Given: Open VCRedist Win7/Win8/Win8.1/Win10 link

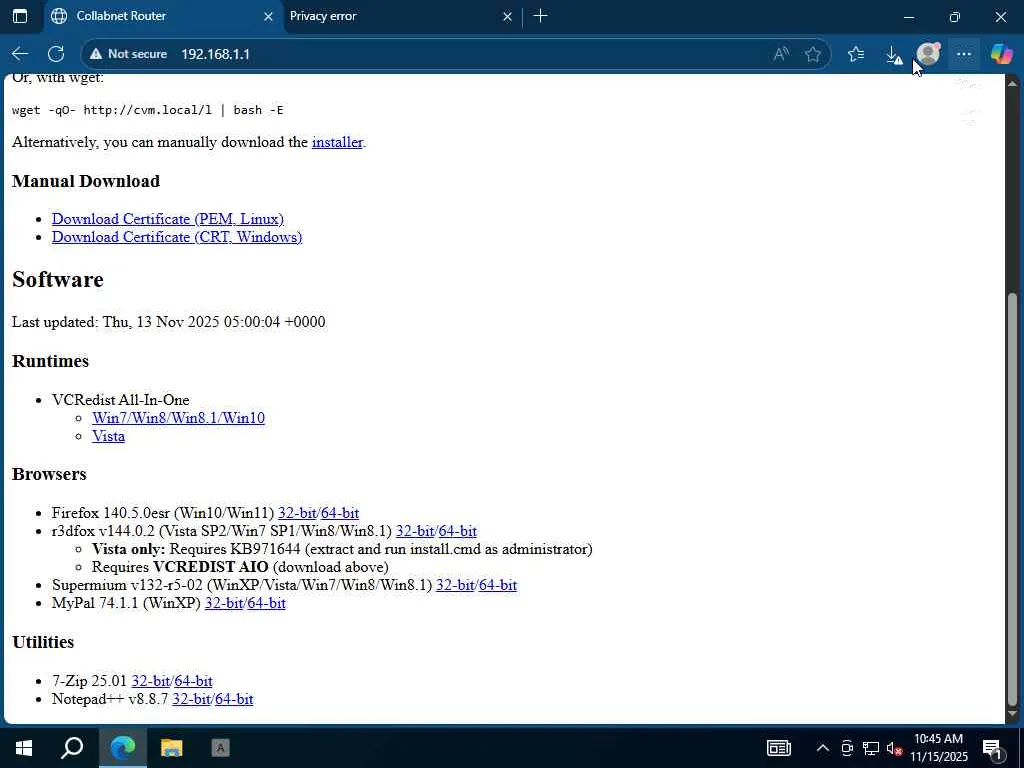Looking at the screenshot, I should pos(178,418).
